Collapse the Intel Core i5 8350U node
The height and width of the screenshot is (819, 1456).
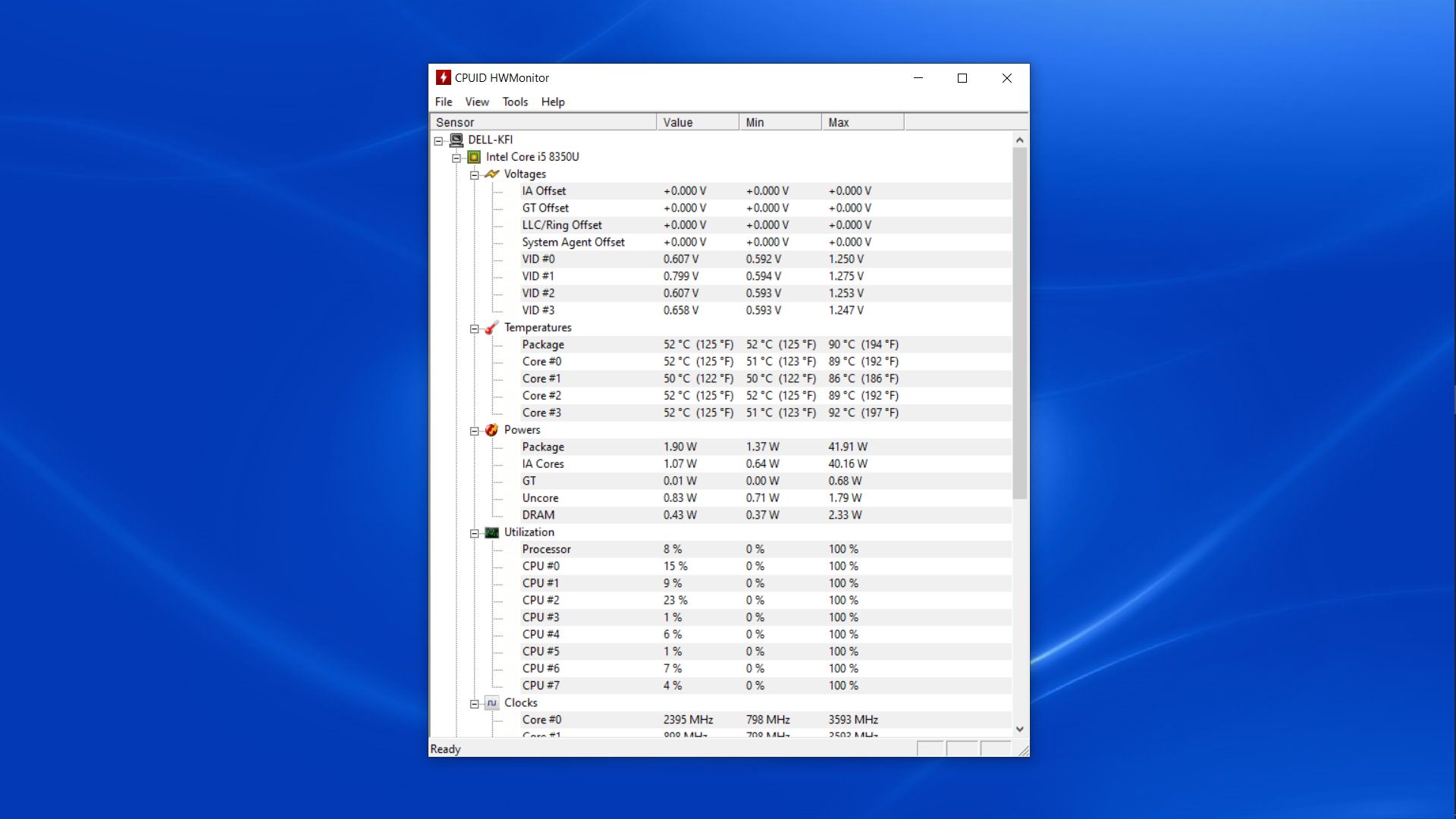click(x=457, y=158)
